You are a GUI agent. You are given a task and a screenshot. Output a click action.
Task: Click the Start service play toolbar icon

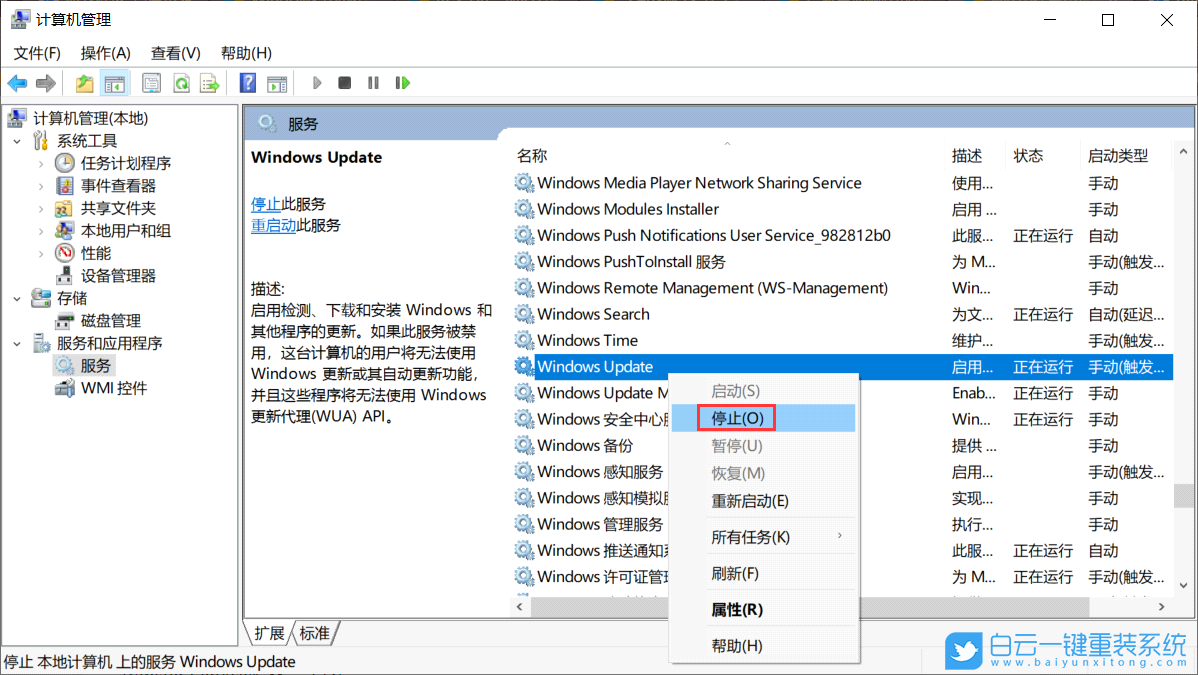317,83
